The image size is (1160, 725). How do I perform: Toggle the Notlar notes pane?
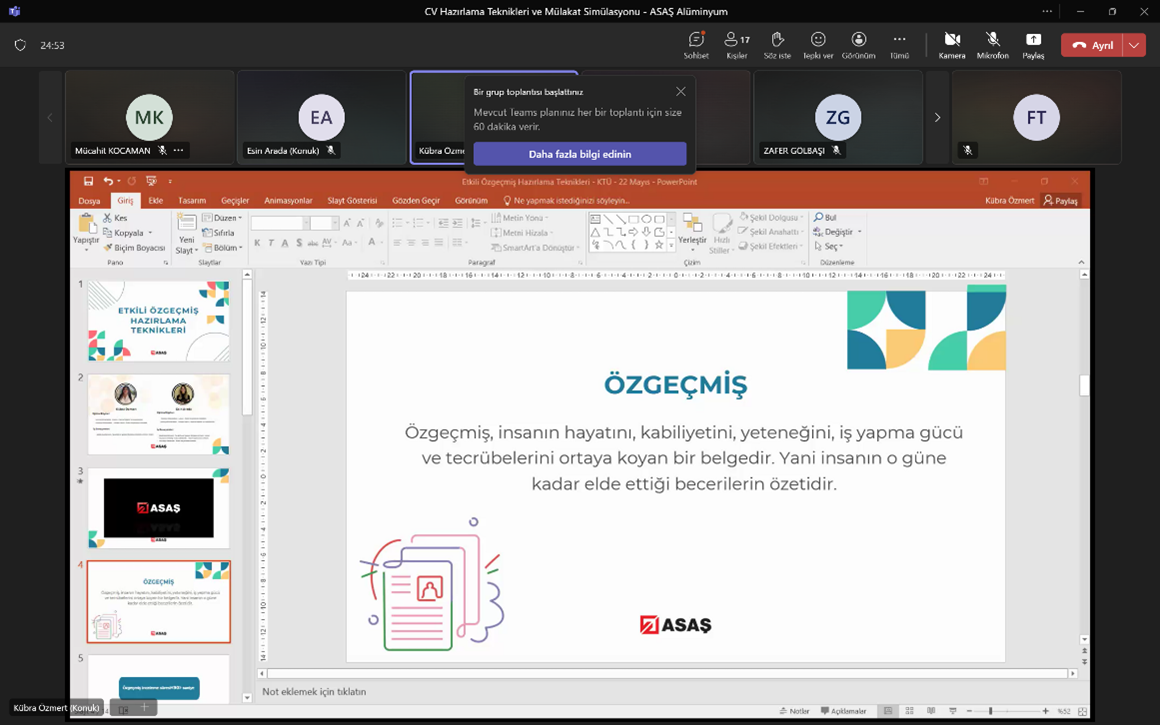point(795,711)
